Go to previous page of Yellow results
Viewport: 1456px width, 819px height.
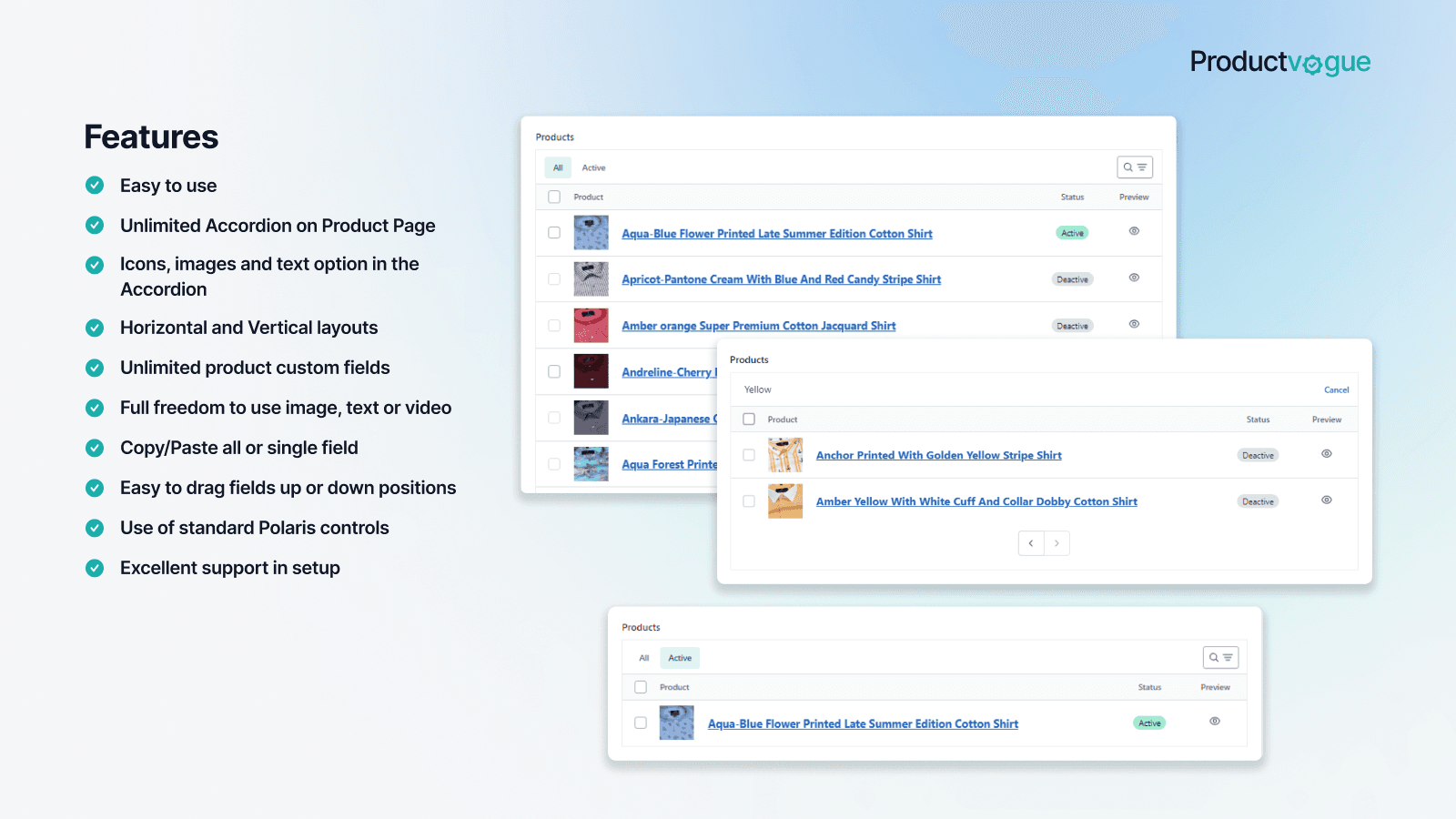(x=1031, y=543)
